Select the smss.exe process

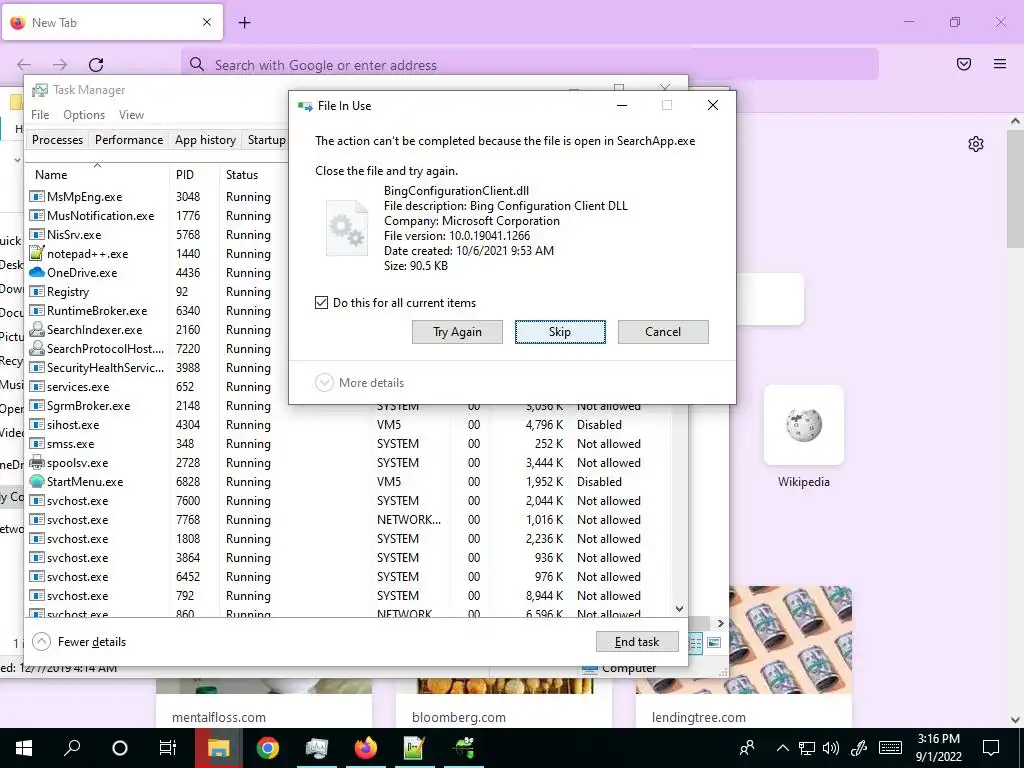coord(349,443)
